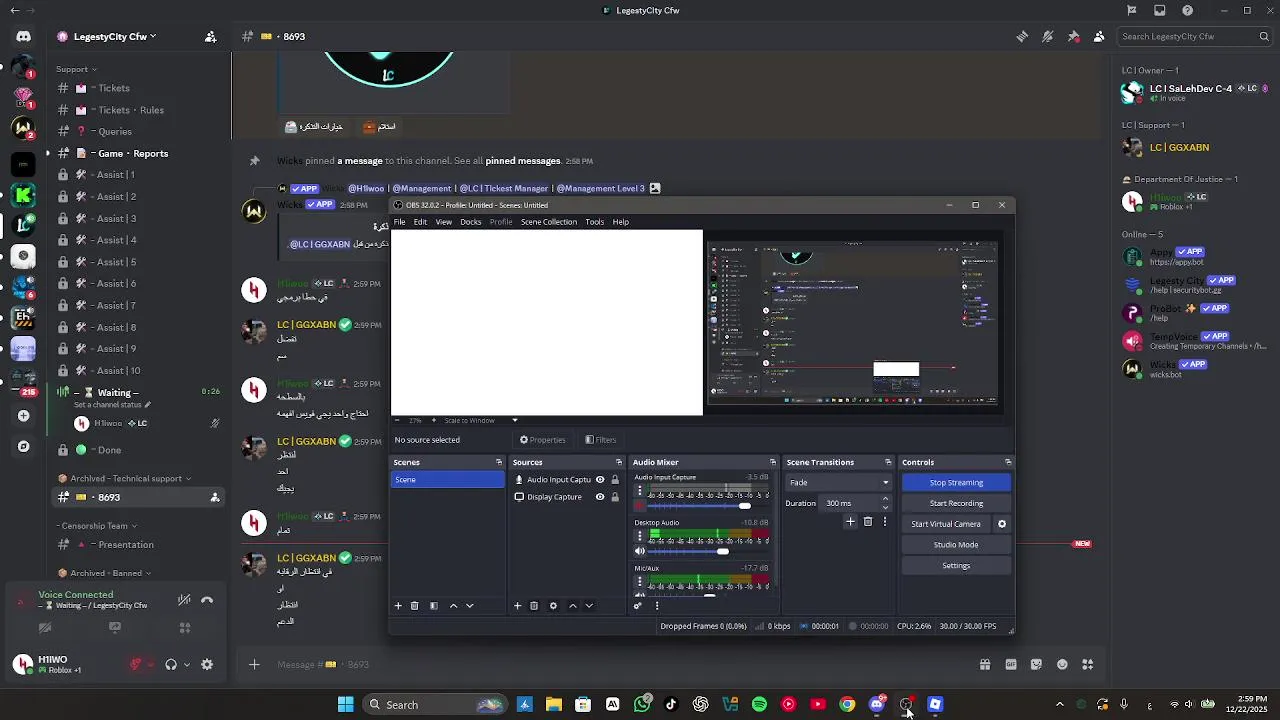Open the OBS Docks menu
Screen dimensions: 1280x720
pos(470,222)
